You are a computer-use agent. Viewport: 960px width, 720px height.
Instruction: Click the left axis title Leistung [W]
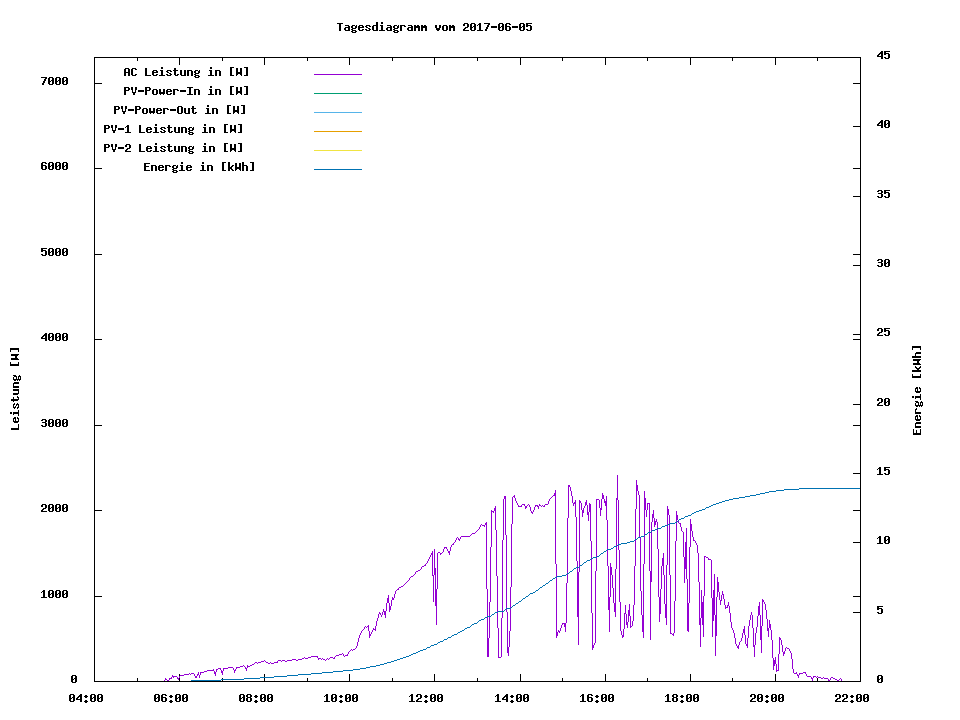coord(15,389)
